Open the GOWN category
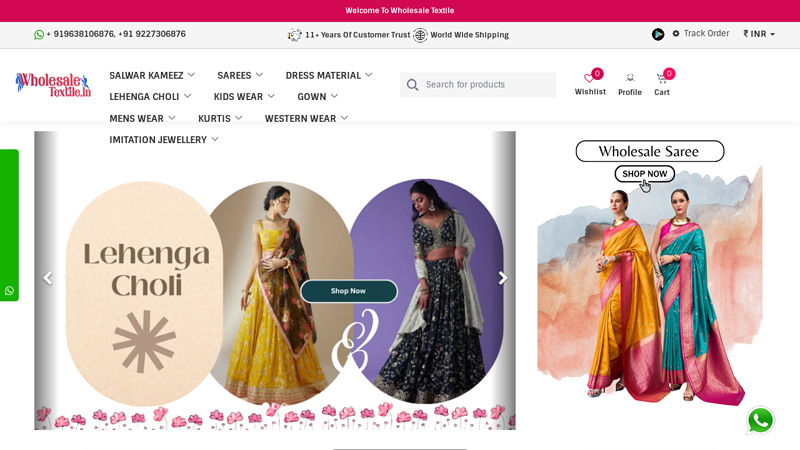Screen dimensions: 800x450 (x=312, y=97)
